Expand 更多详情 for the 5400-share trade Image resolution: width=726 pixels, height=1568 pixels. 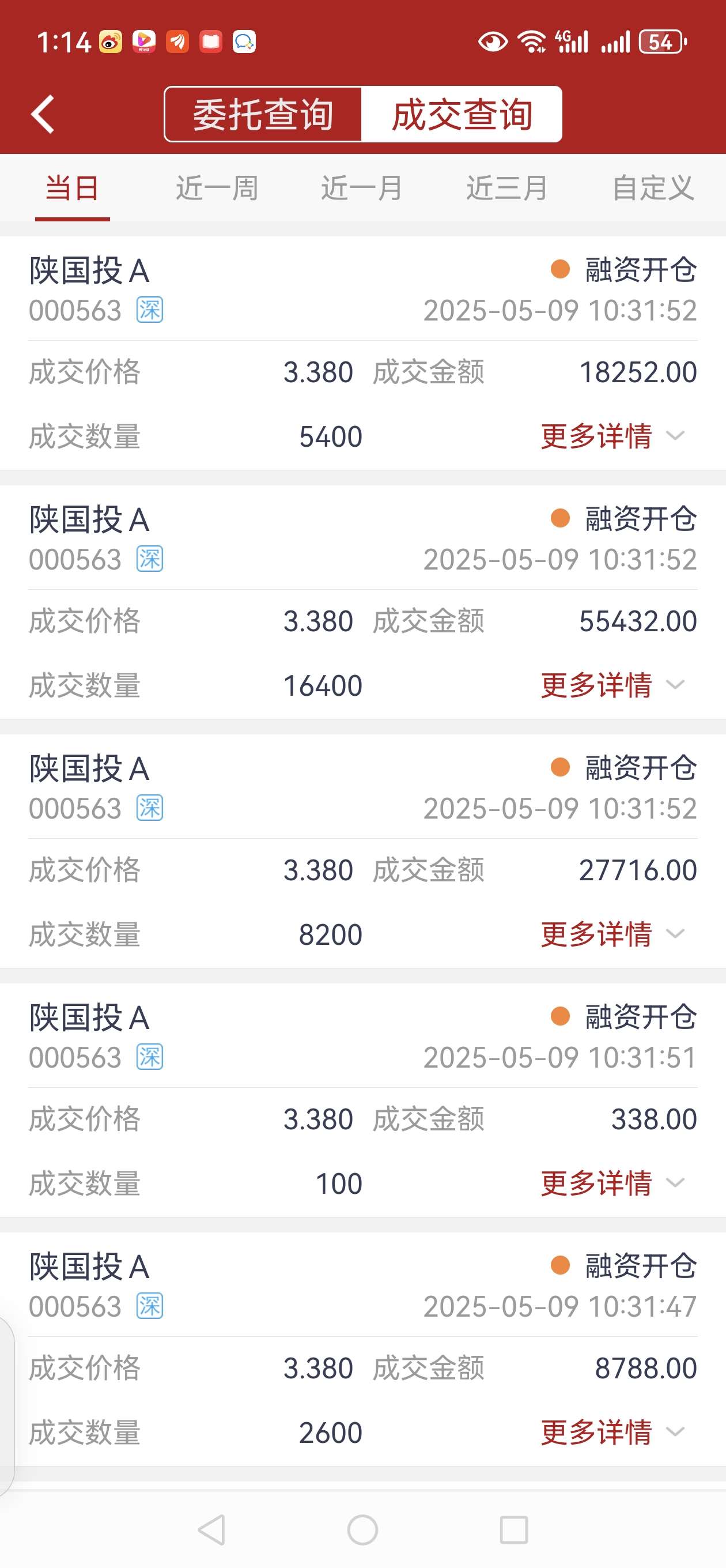tap(613, 436)
